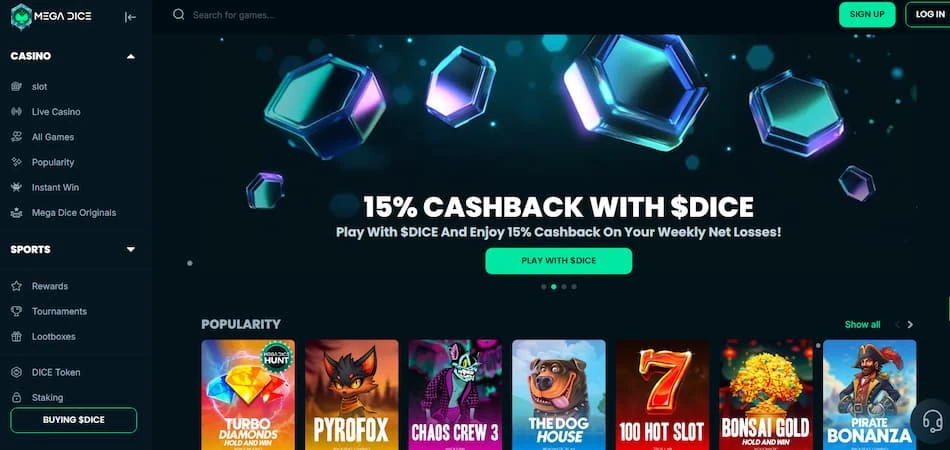Click the SIGN UP button

click(x=867, y=15)
